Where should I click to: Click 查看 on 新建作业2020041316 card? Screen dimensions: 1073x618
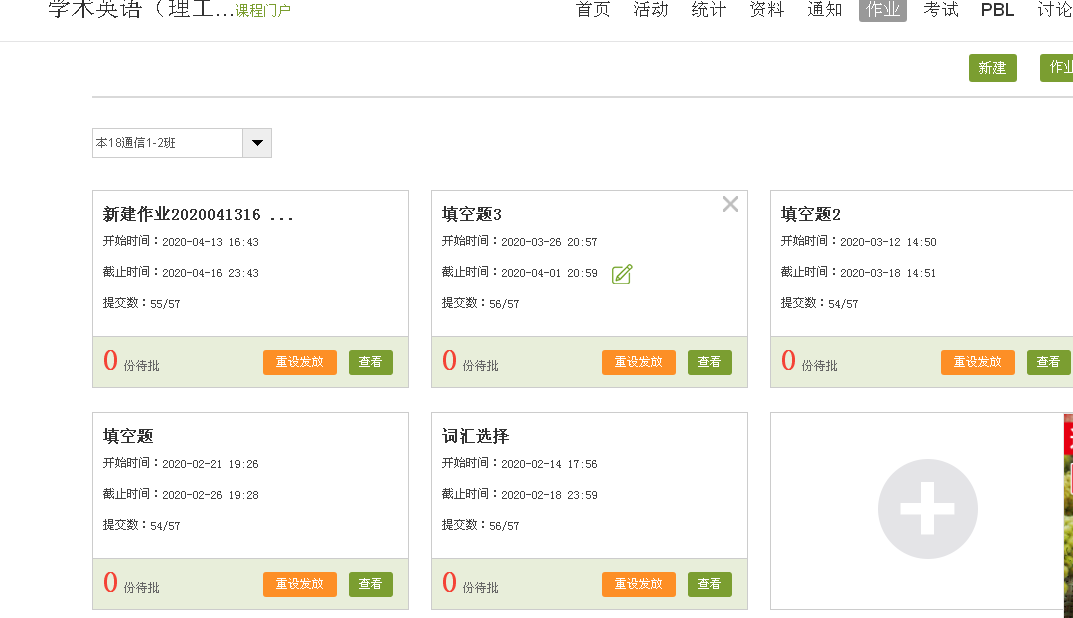(x=370, y=362)
